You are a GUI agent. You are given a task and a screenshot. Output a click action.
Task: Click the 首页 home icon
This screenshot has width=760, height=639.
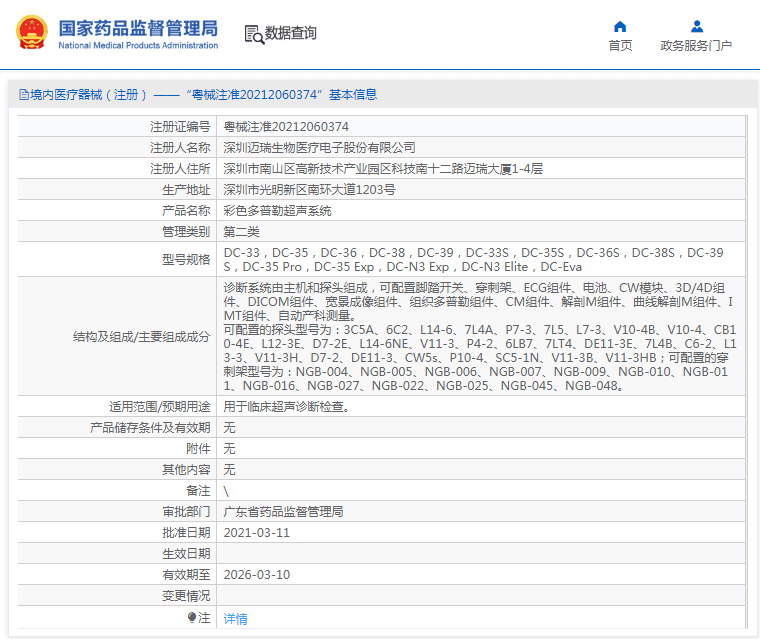click(620, 26)
